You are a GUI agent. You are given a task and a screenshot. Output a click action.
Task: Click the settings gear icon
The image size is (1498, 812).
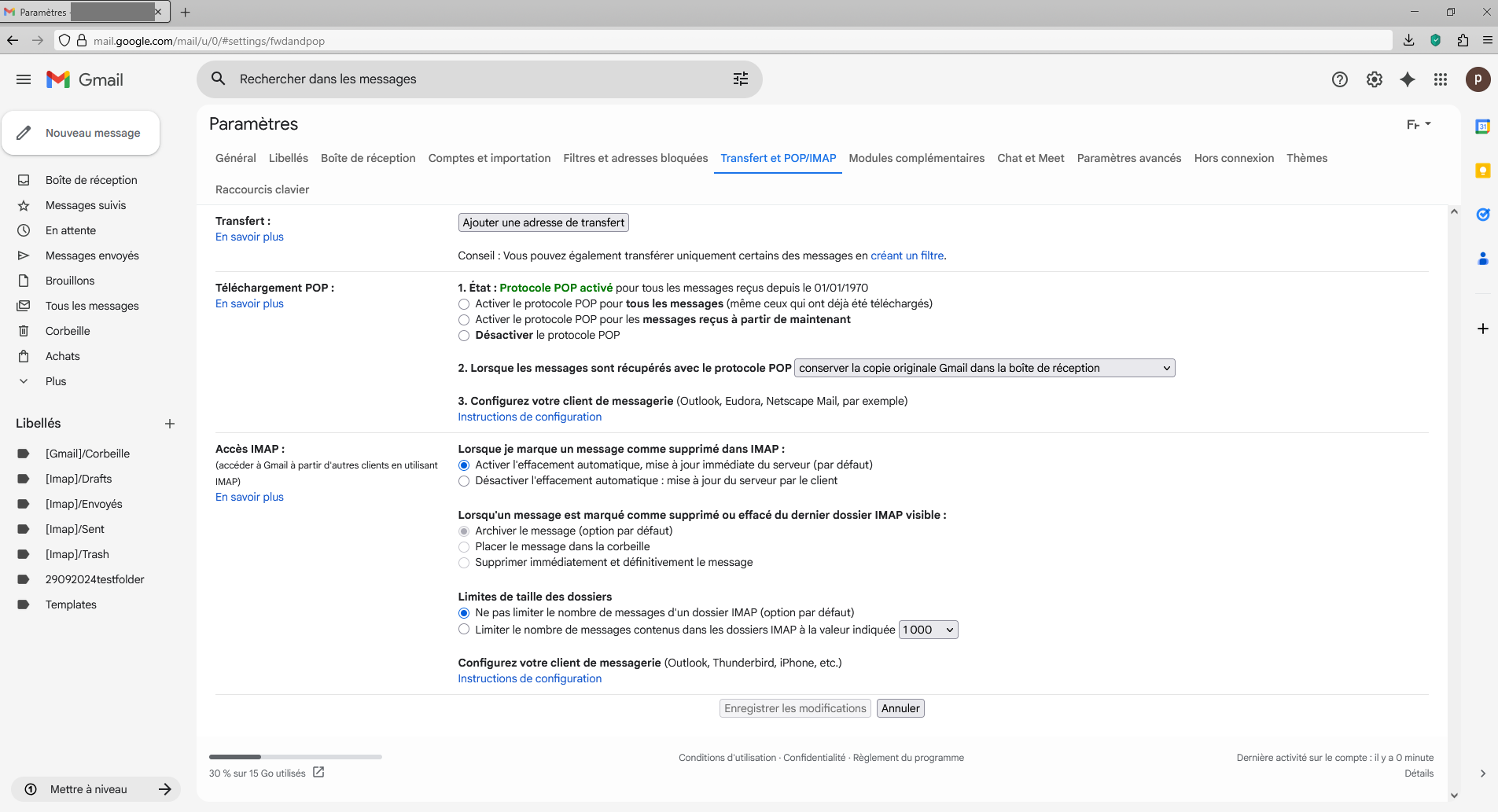1374,79
